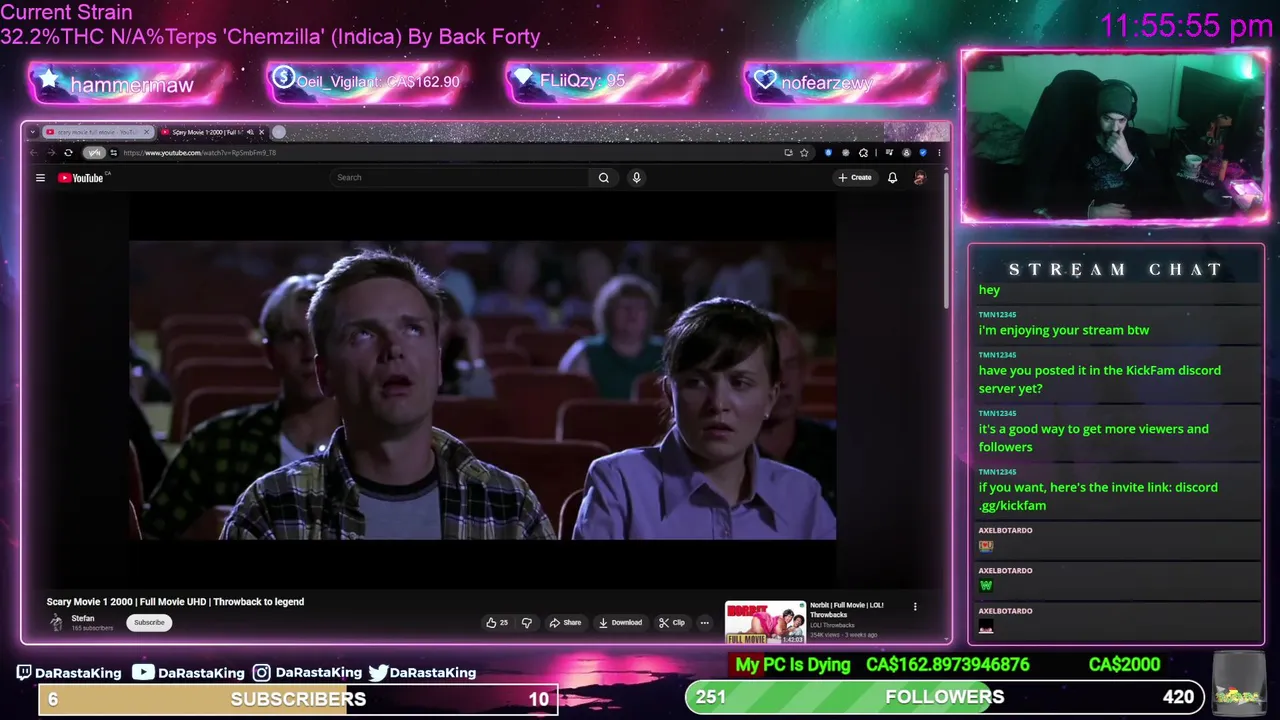Click the Subscribers goal progress bar
Viewport: 1280px width, 720px height.
(x=298, y=698)
